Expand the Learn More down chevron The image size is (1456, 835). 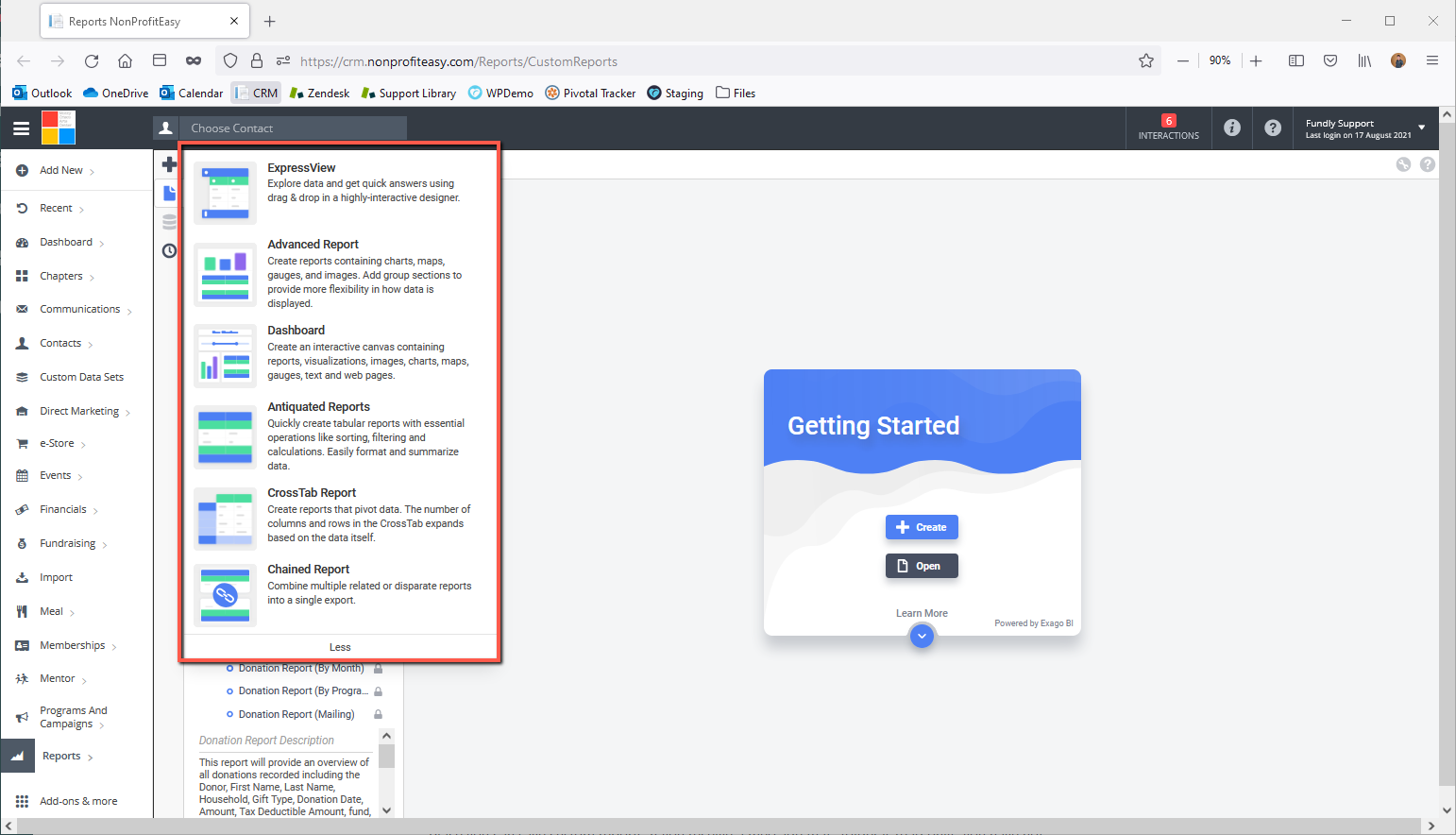click(922, 636)
